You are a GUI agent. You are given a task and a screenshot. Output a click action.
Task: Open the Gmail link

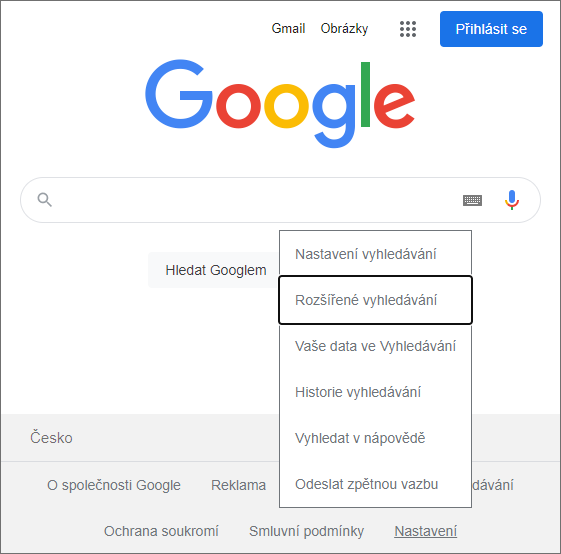288,28
